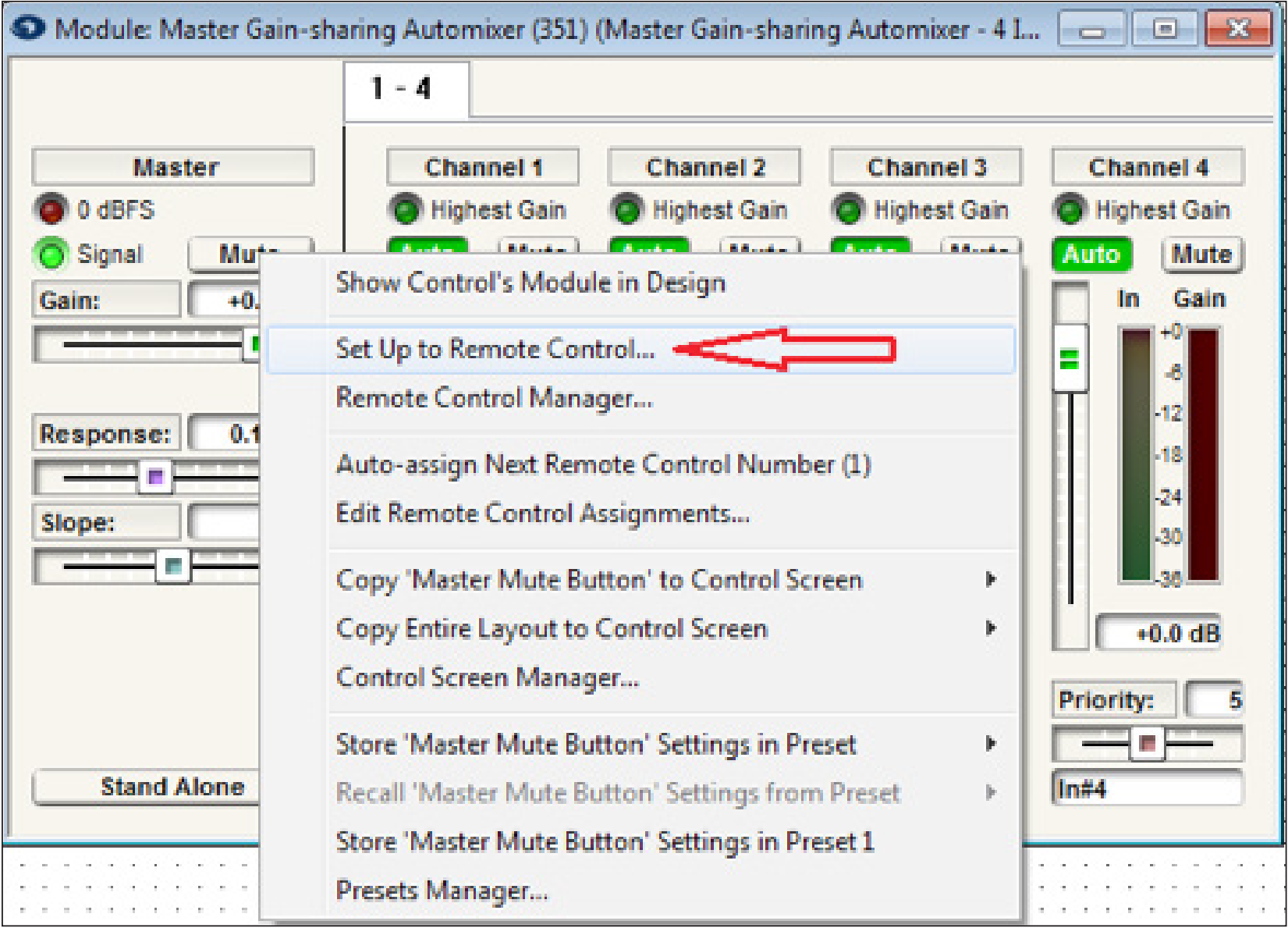1288x928 pixels.
Task: Click the Stand Alone button
Action: 171,787
